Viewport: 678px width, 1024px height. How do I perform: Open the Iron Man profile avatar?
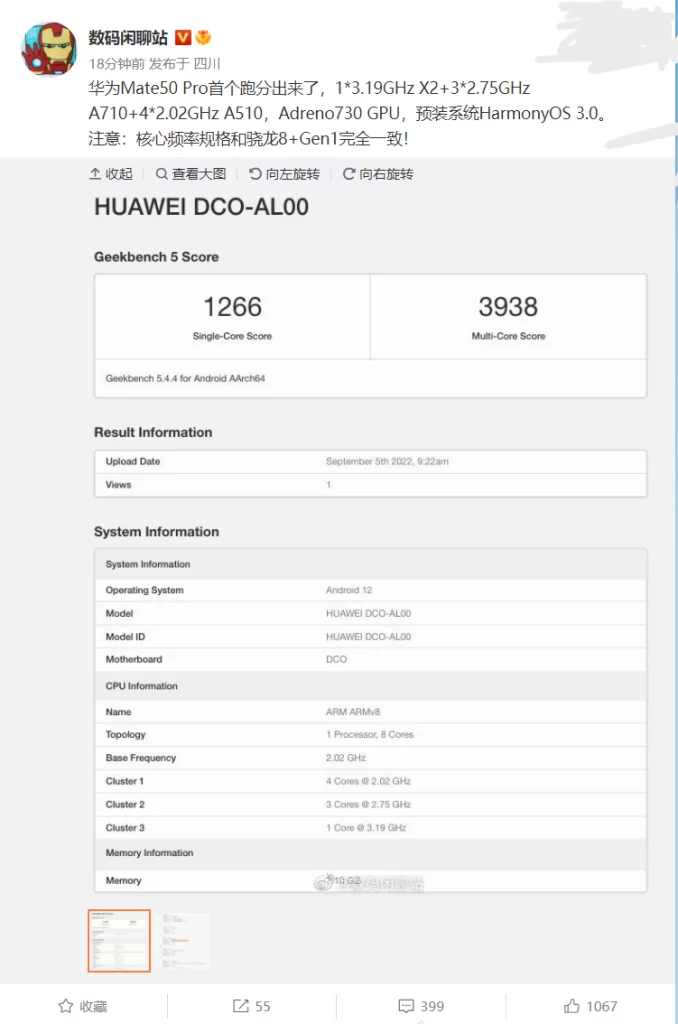[49, 49]
